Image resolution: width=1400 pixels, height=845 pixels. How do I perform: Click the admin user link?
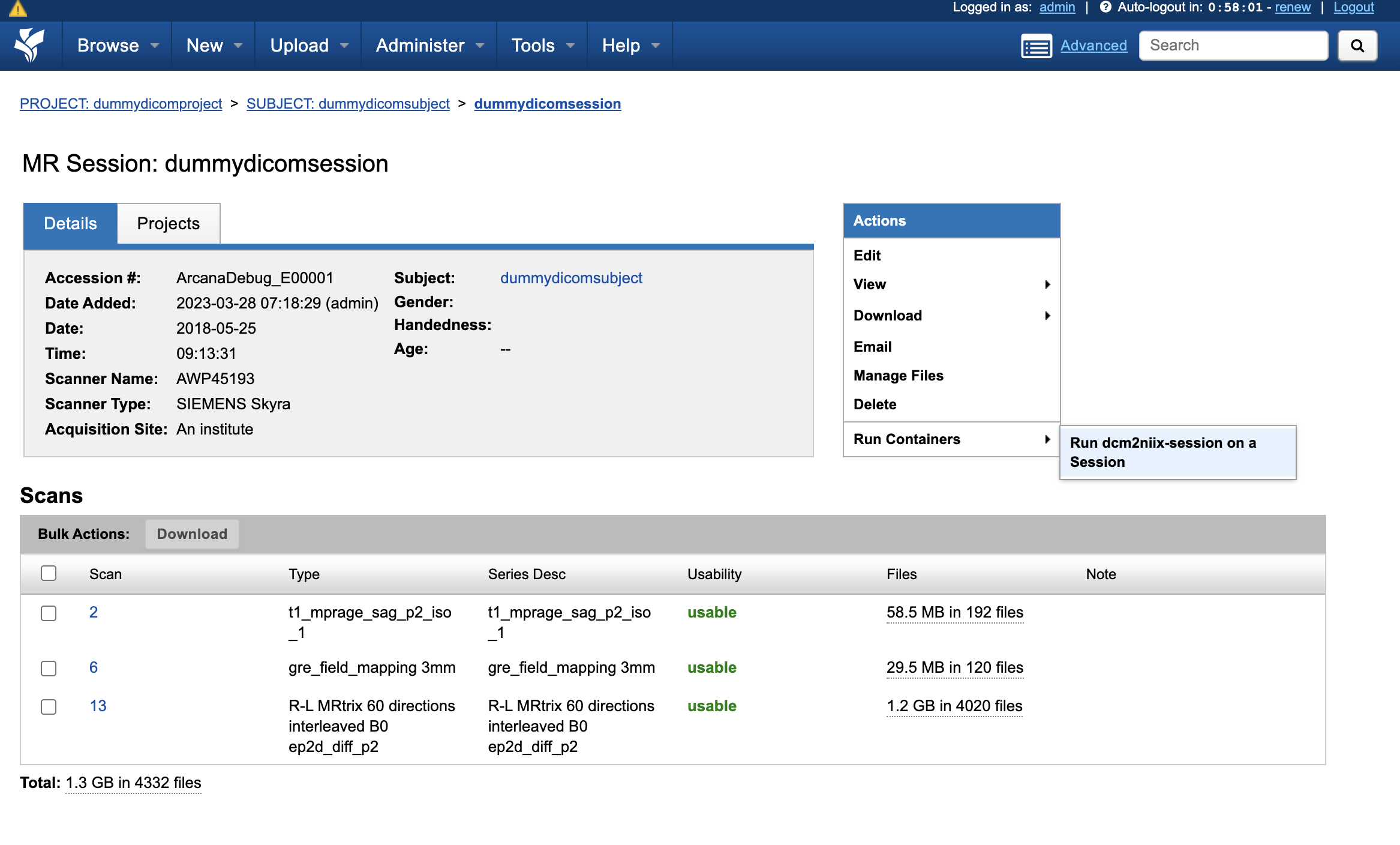(1057, 7)
